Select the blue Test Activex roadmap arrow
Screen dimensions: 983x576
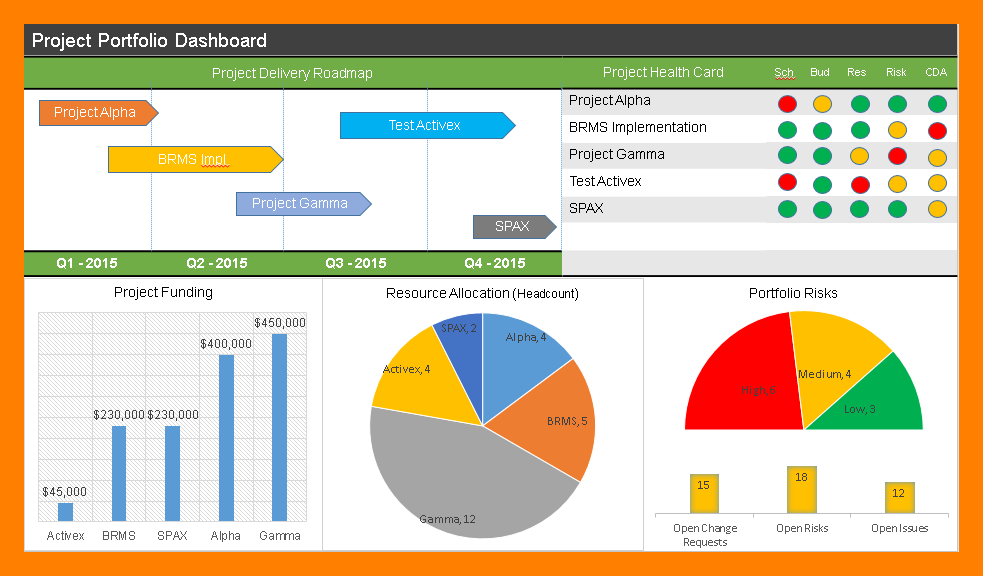click(426, 125)
